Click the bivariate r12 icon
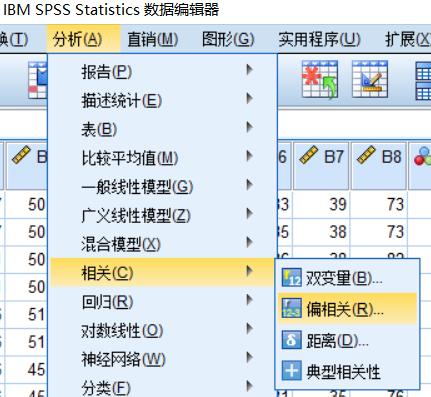This screenshot has height=397, width=431. pos(291,277)
